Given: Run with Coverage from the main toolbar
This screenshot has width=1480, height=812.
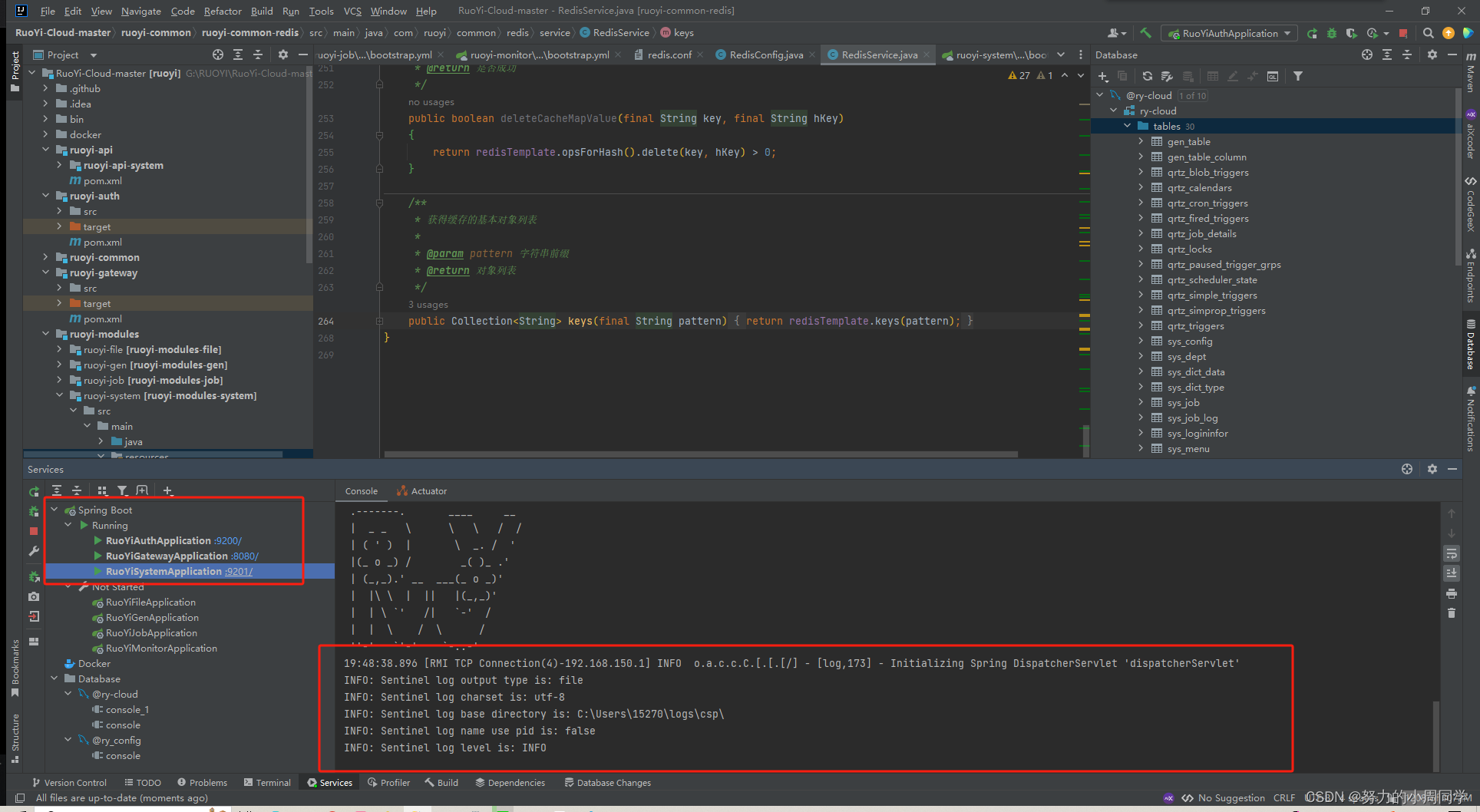Looking at the screenshot, I should pyautogui.click(x=1351, y=33).
